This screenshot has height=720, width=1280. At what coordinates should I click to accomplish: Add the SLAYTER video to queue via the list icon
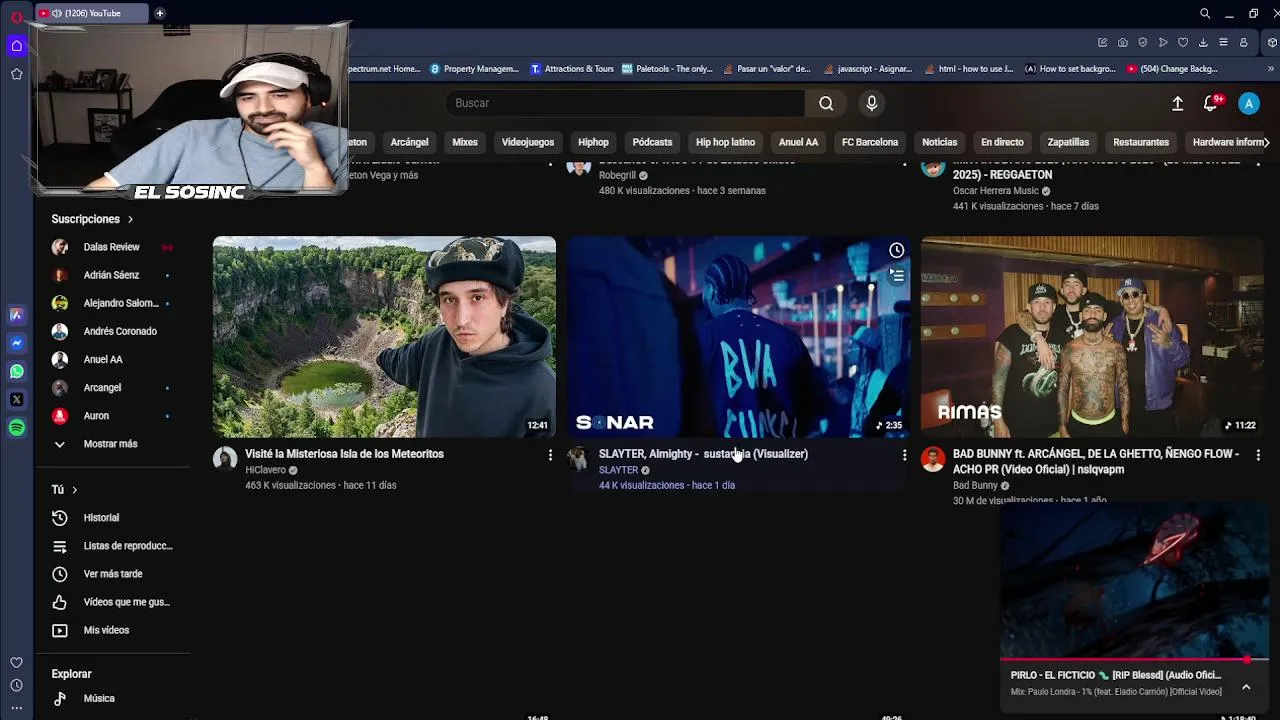897,276
